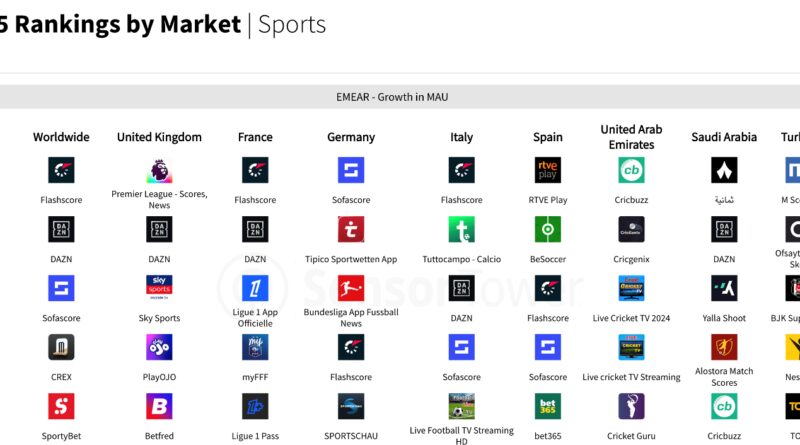Click the SportyBet icon
This screenshot has width=800, height=445.
coord(61,407)
